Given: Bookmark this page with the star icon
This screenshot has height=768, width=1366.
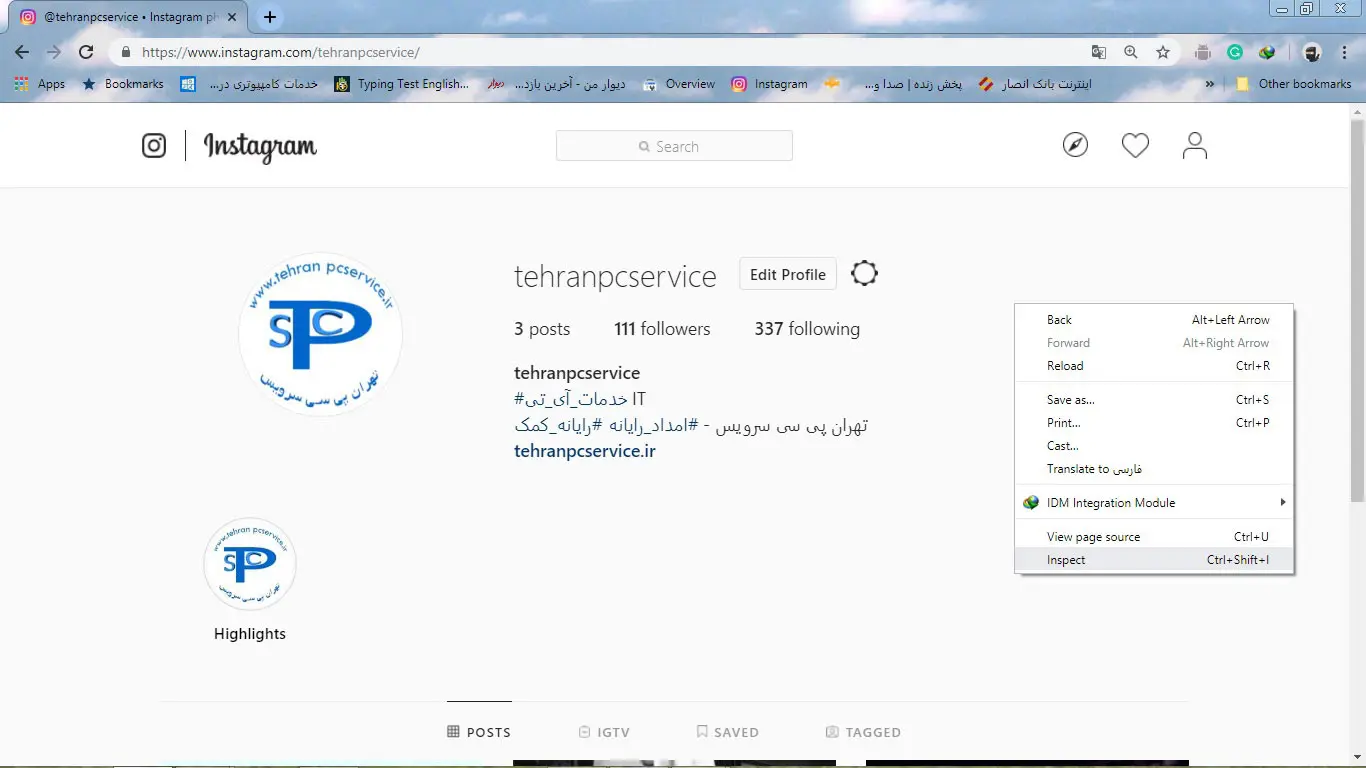Looking at the screenshot, I should click(x=1163, y=52).
